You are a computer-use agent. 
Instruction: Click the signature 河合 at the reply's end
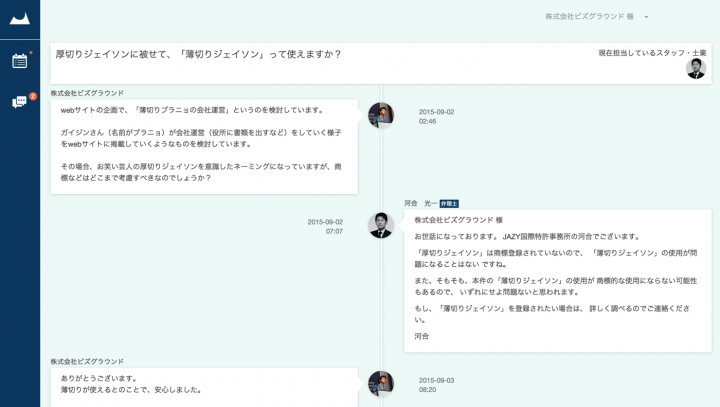(x=422, y=336)
